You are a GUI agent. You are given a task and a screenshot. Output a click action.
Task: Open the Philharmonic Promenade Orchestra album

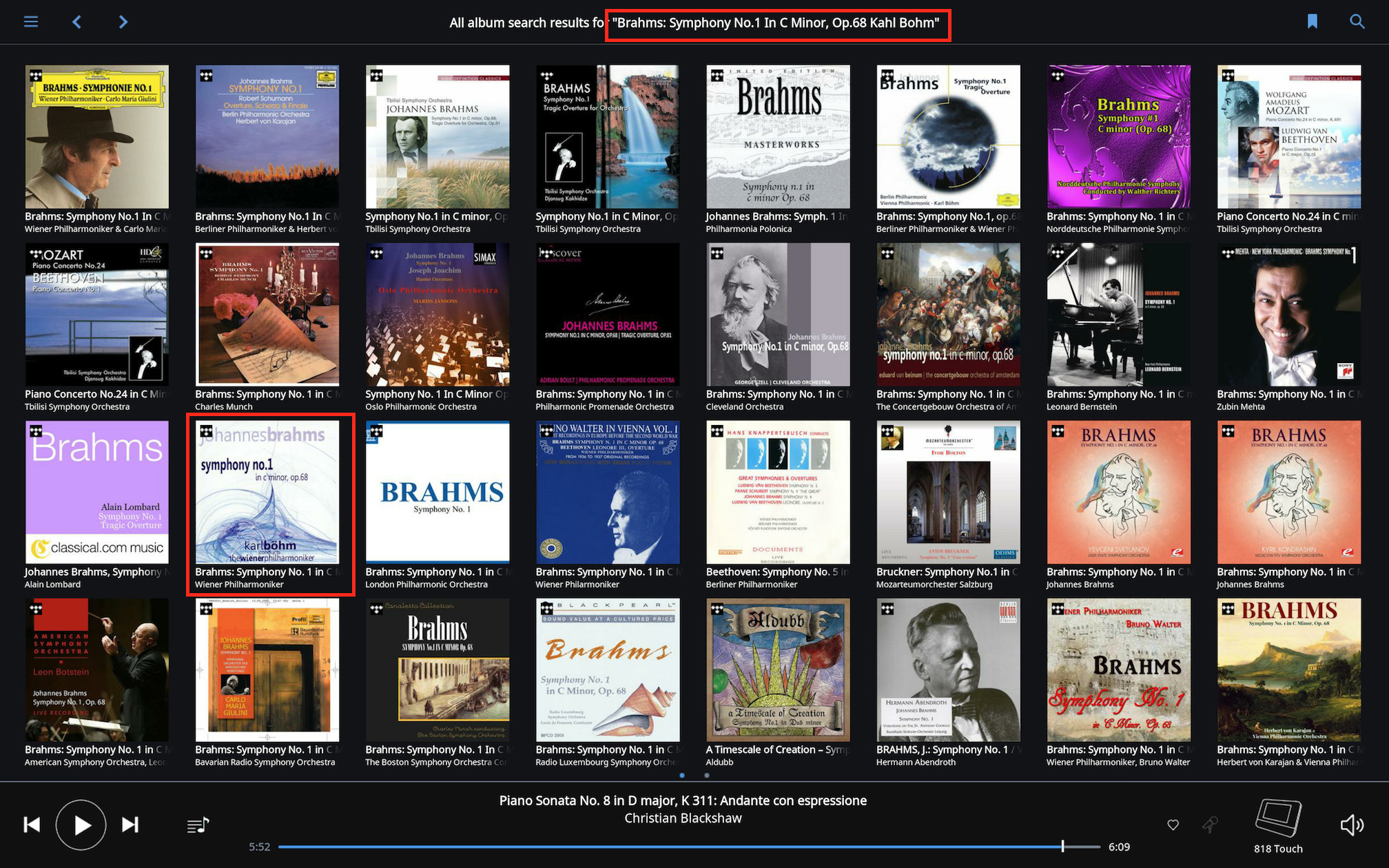pyautogui.click(x=608, y=315)
